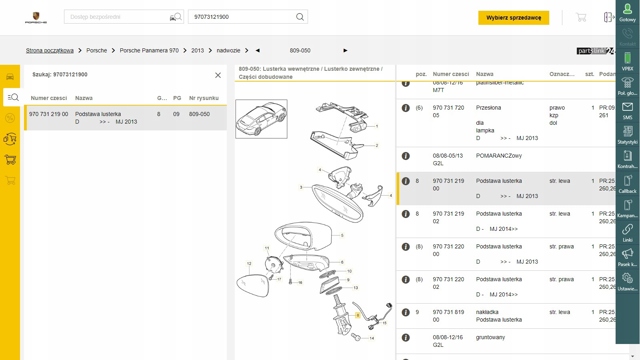Viewport: 640px width, 360px height.
Task: Click the Wybierz sprzedawcę button
Action: (x=513, y=18)
